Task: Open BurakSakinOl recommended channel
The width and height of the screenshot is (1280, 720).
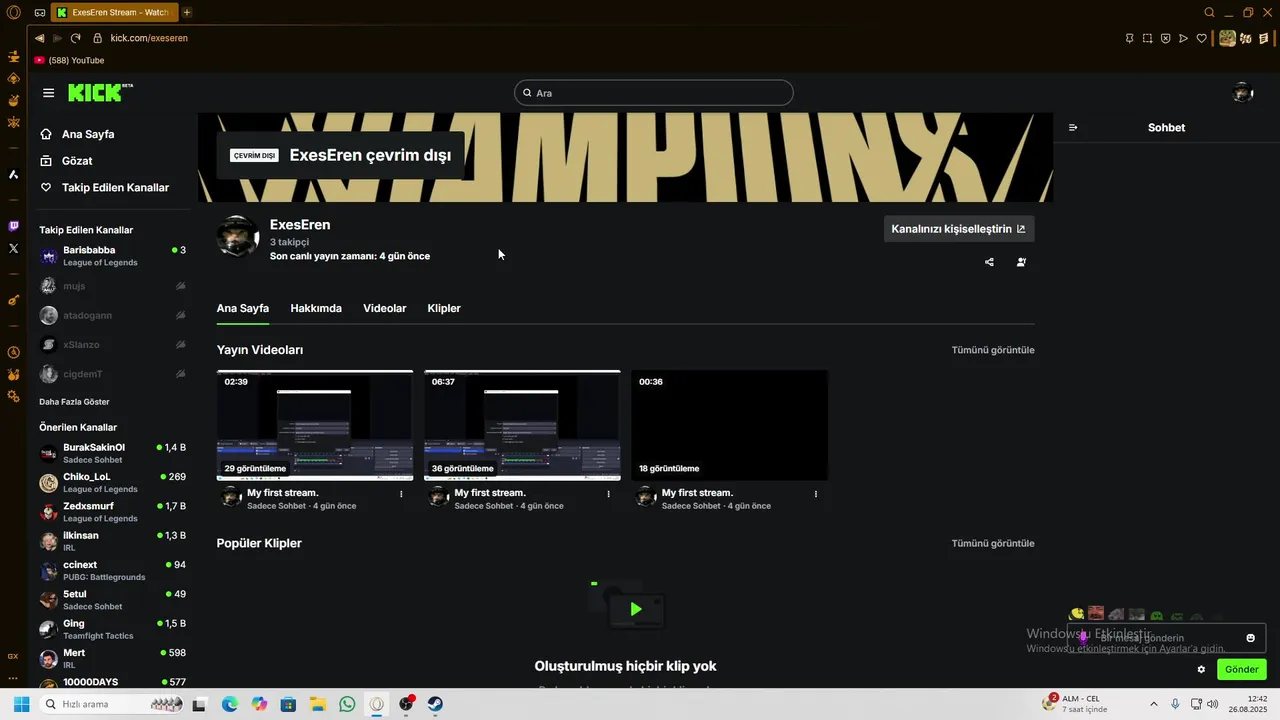Action: click(112, 453)
